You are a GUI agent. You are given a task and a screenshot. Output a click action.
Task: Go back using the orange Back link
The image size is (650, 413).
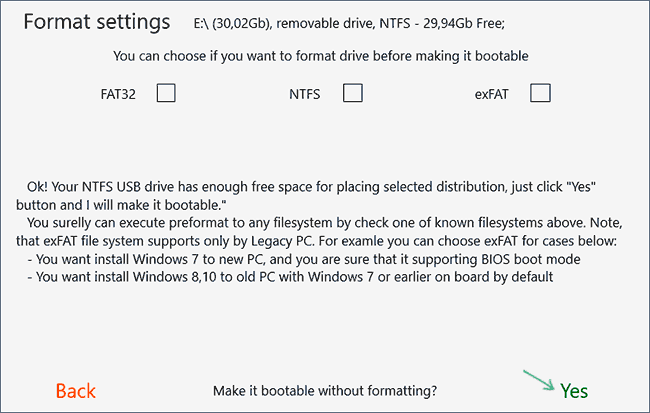coord(75,391)
